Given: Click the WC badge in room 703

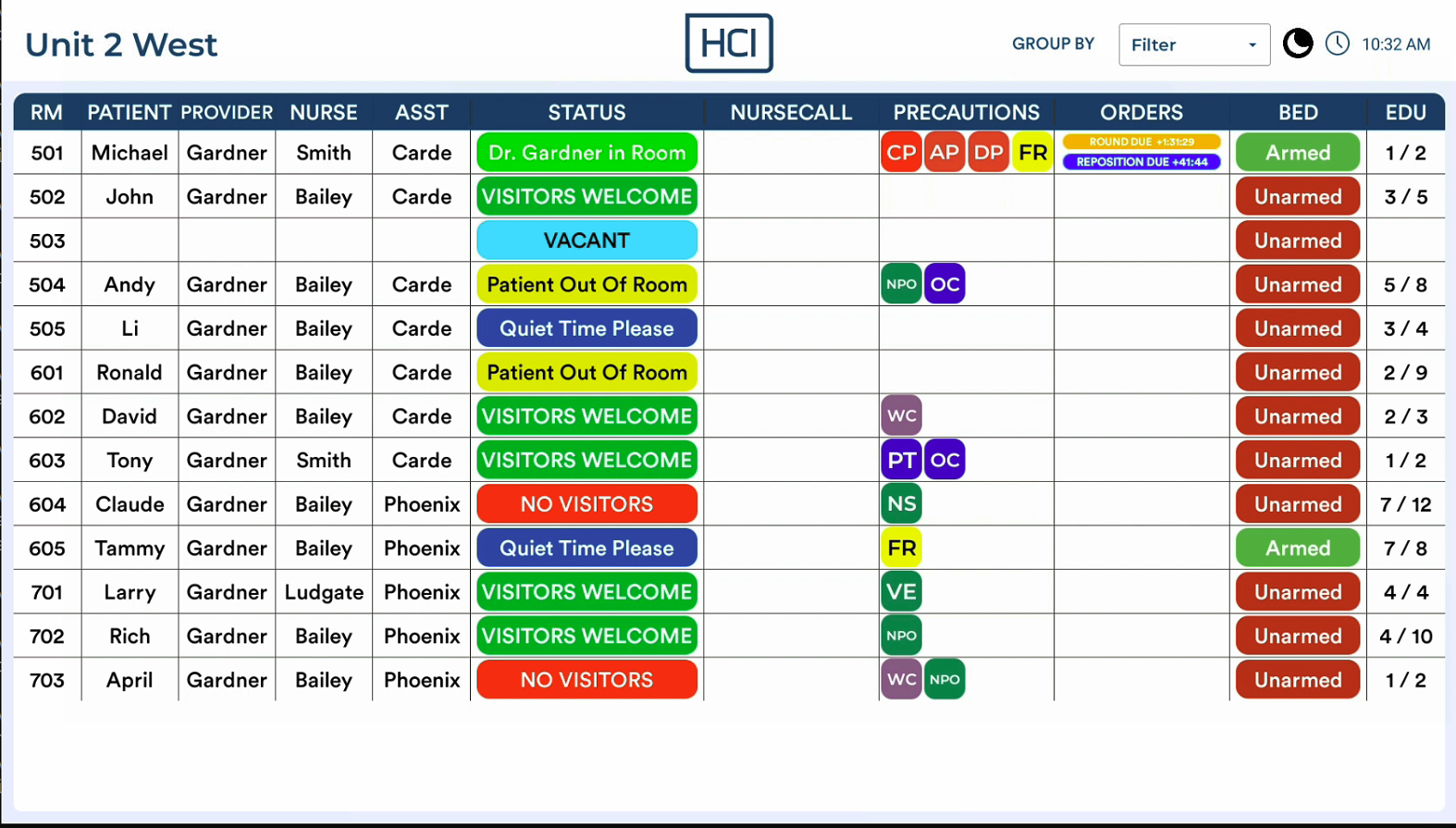Looking at the screenshot, I should pyautogui.click(x=901, y=679).
